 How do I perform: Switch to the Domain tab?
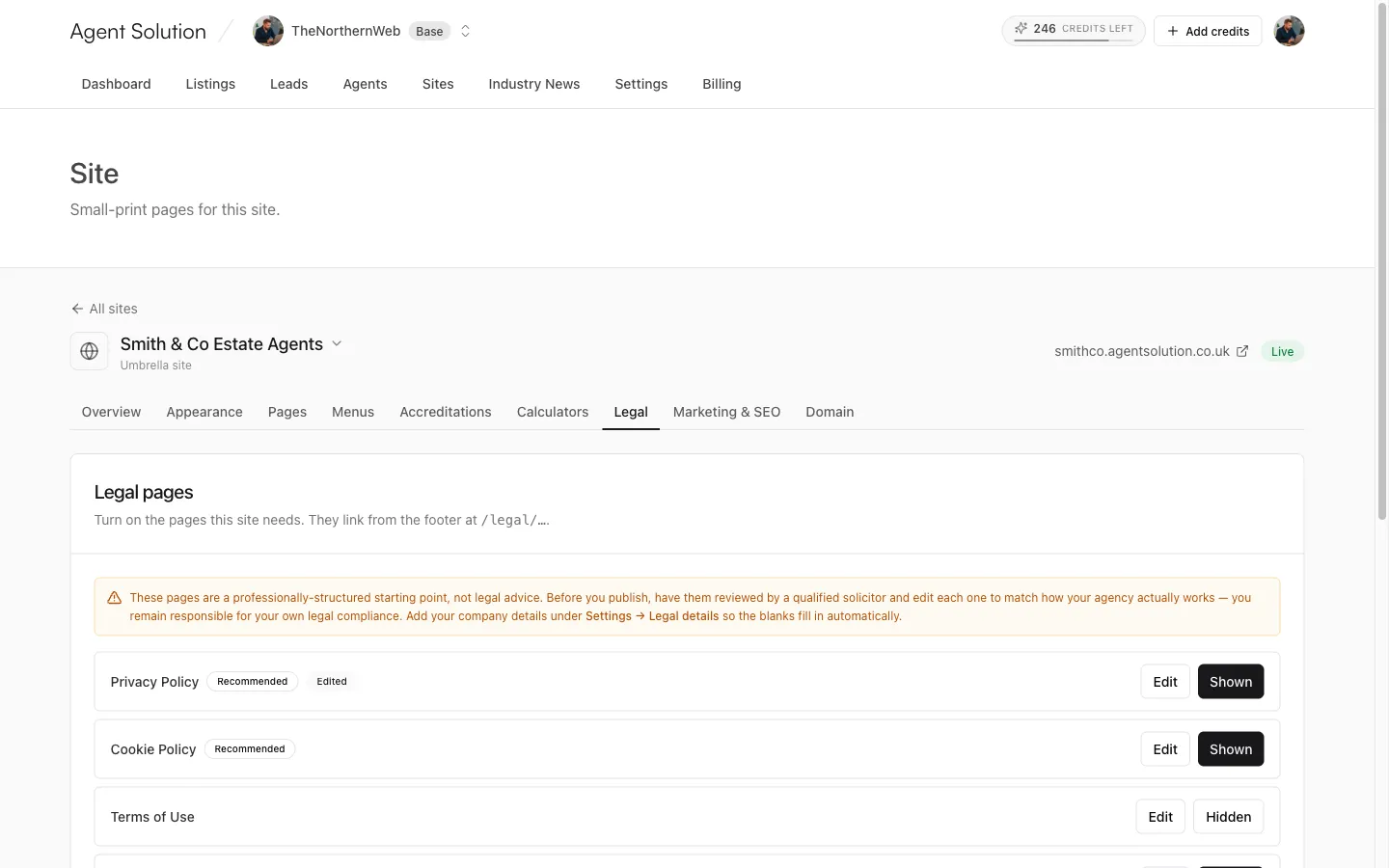830,412
